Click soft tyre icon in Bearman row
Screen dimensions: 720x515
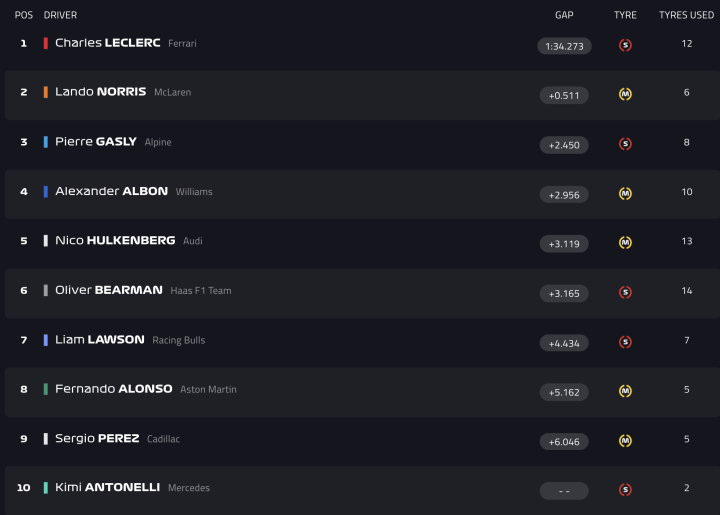625,292
